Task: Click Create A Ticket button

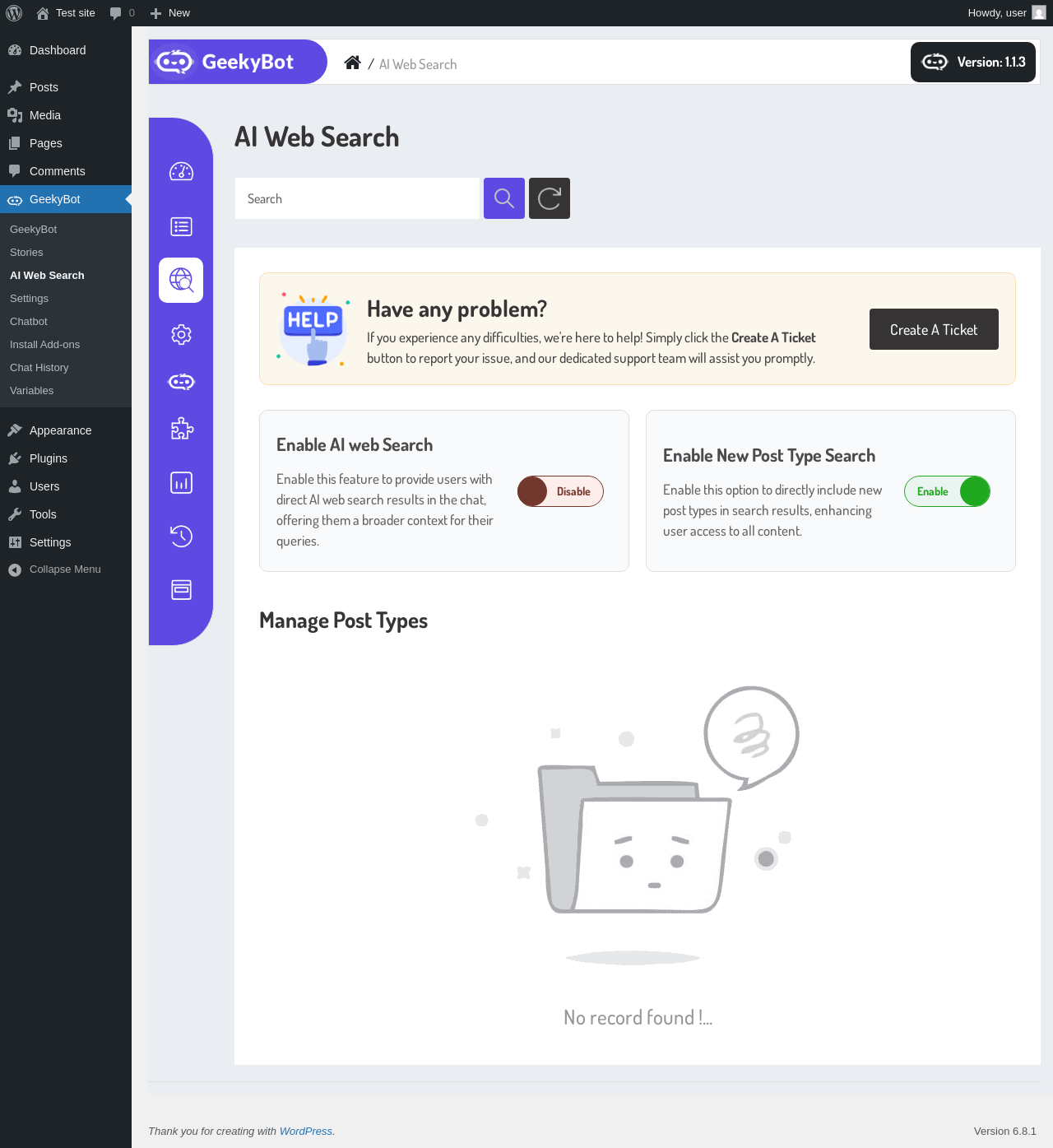Action: pos(934,329)
